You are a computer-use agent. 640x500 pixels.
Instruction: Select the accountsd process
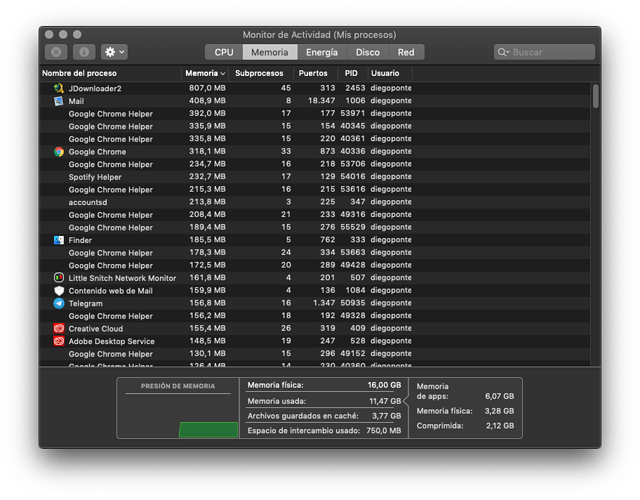coord(315,202)
